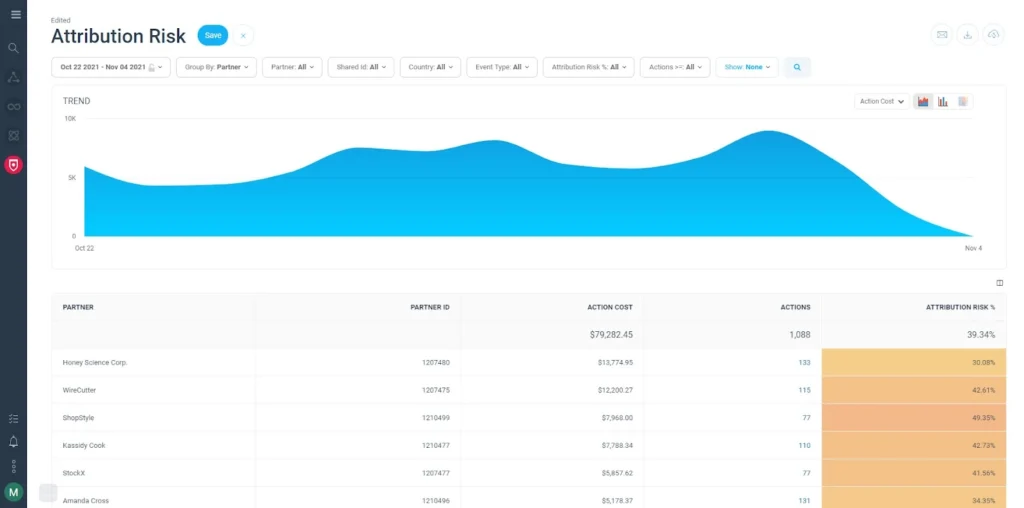Open the date range Oct 22 - Nov 04 picker
This screenshot has width=1024, height=508.
[x=111, y=67]
